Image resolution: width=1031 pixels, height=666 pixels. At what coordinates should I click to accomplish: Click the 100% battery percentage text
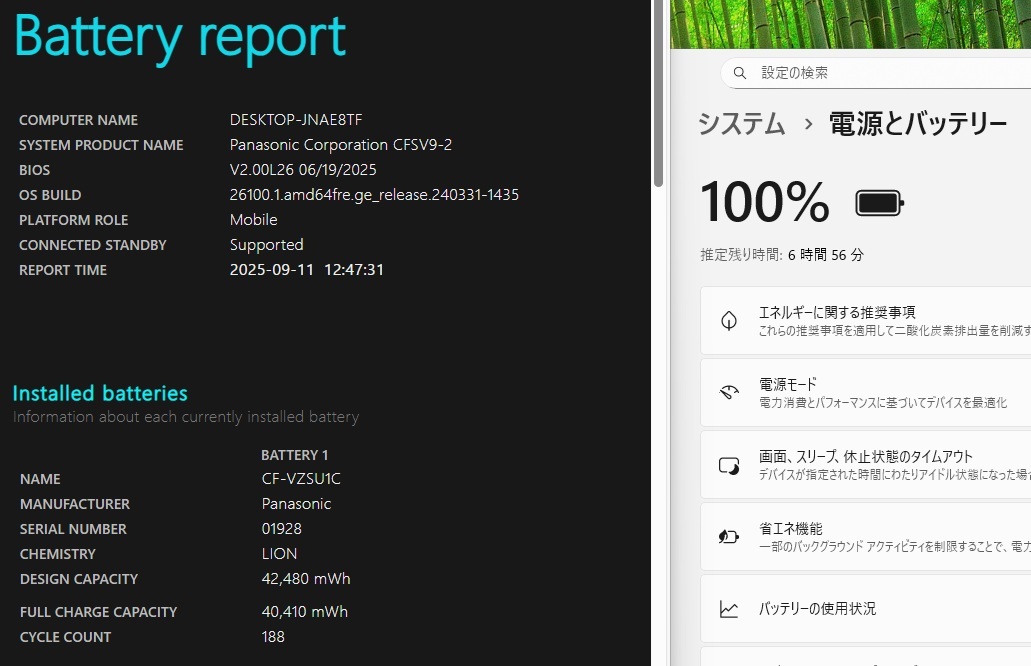coord(765,202)
